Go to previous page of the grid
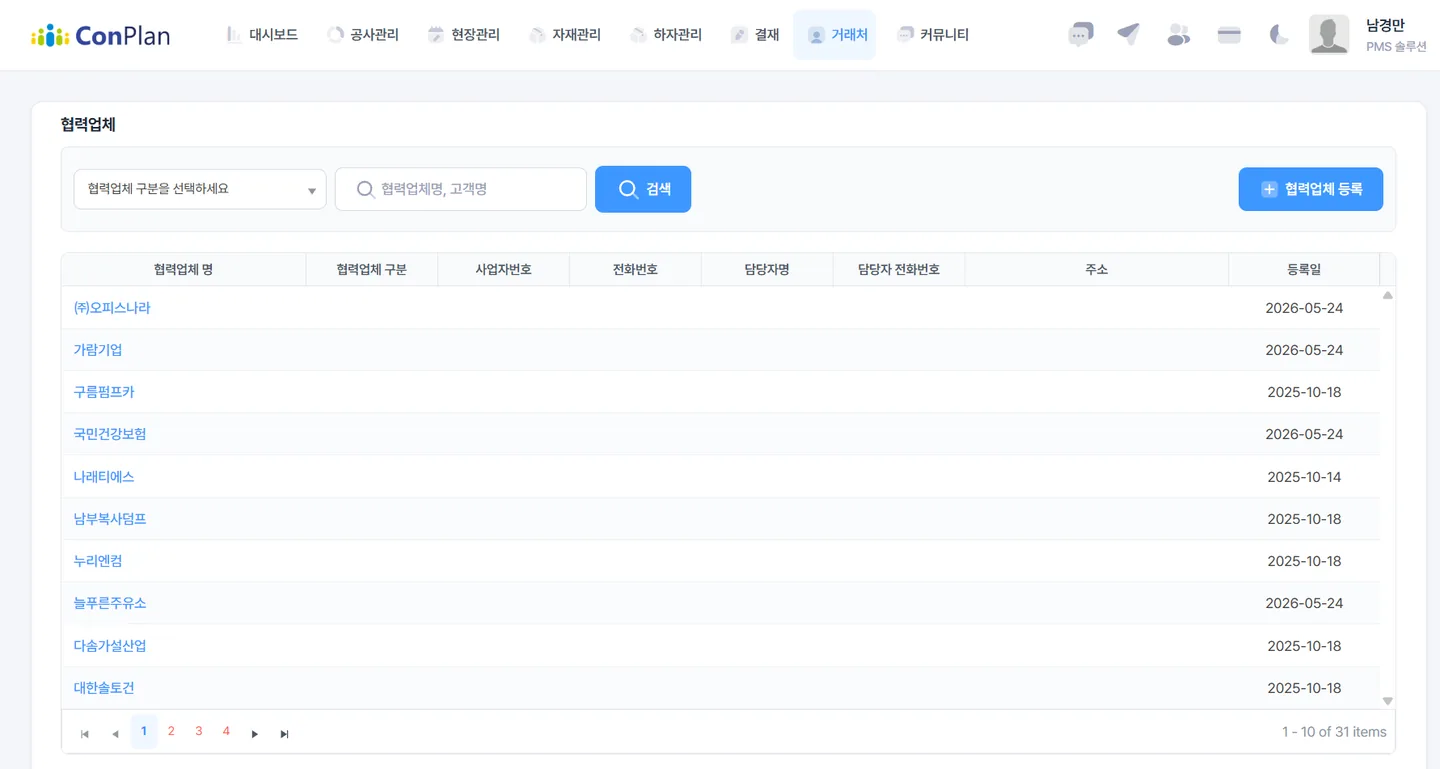The height and width of the screenshot is (769, 1440). (x=115, y=734)
